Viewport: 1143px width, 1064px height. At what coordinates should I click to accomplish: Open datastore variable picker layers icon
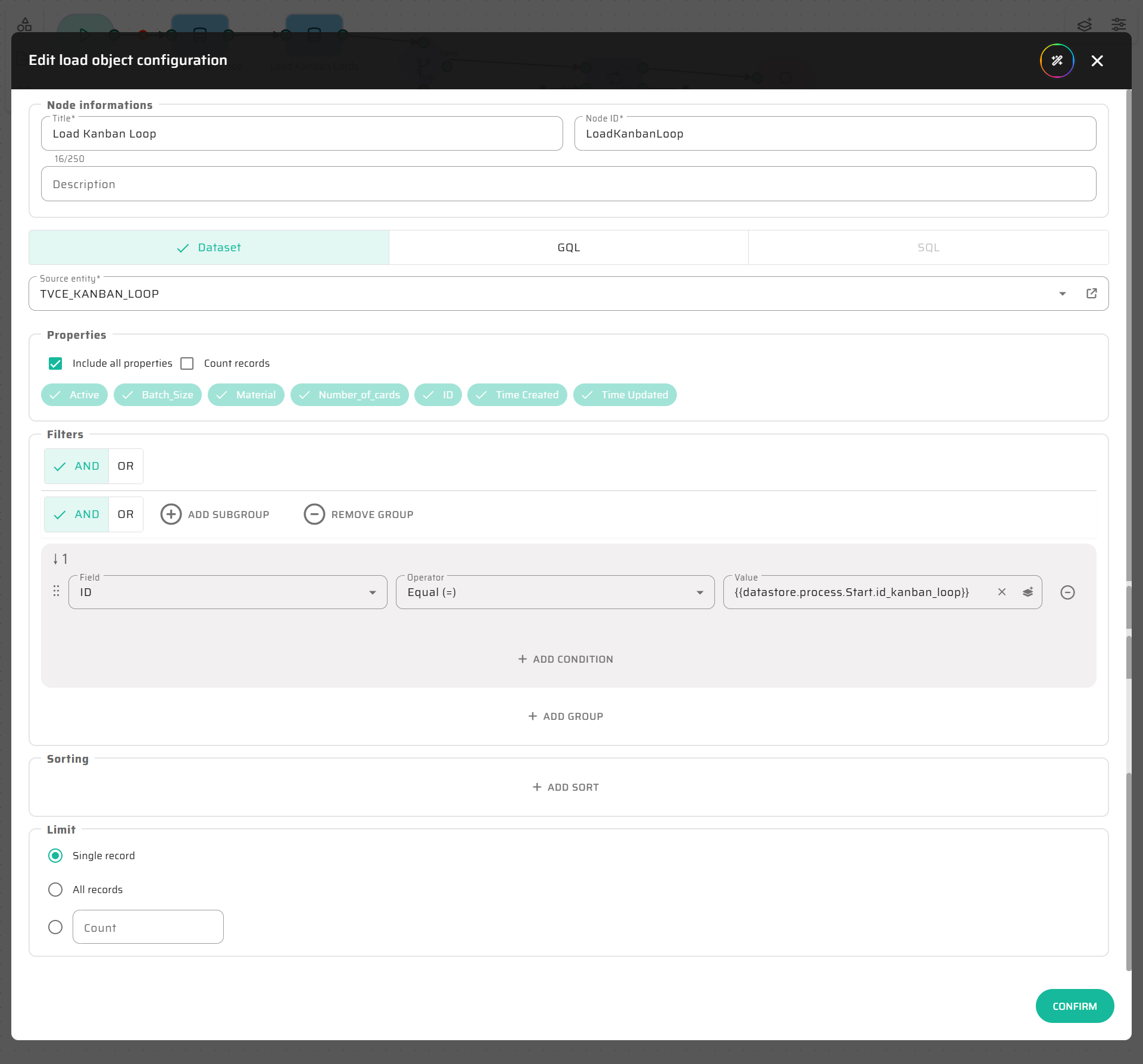1028,592
